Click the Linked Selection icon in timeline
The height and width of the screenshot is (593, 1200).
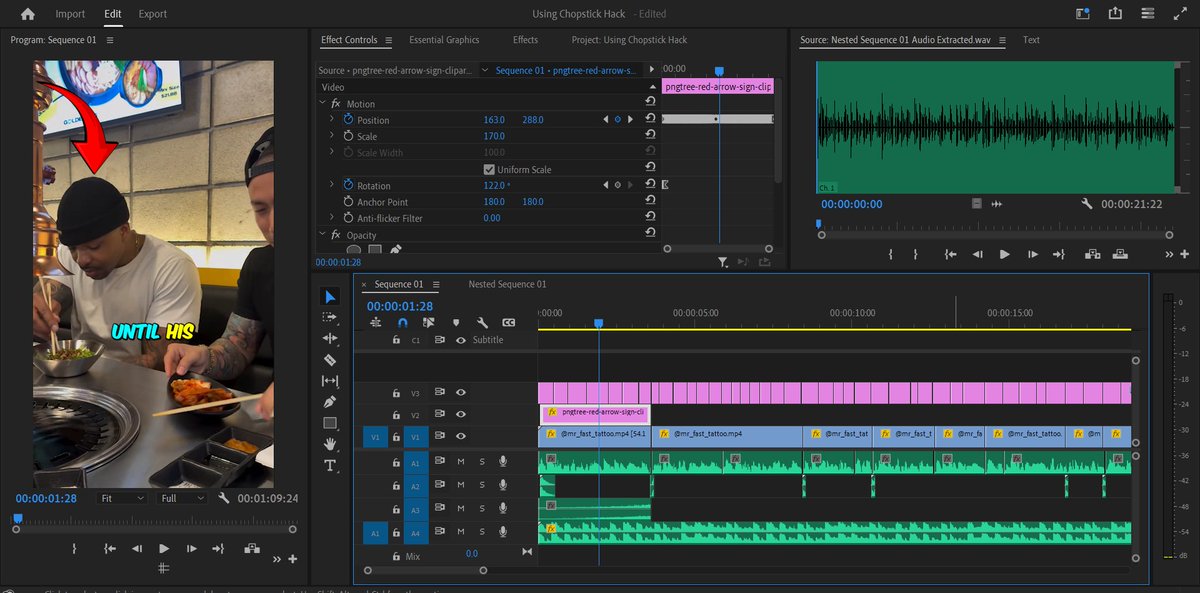pos(429,323)
